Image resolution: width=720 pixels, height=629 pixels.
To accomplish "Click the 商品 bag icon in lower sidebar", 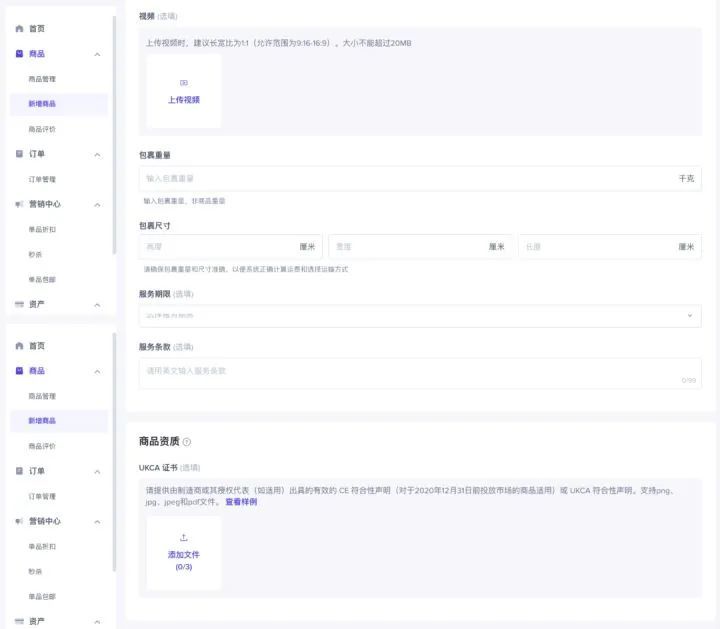I will 19,371.
